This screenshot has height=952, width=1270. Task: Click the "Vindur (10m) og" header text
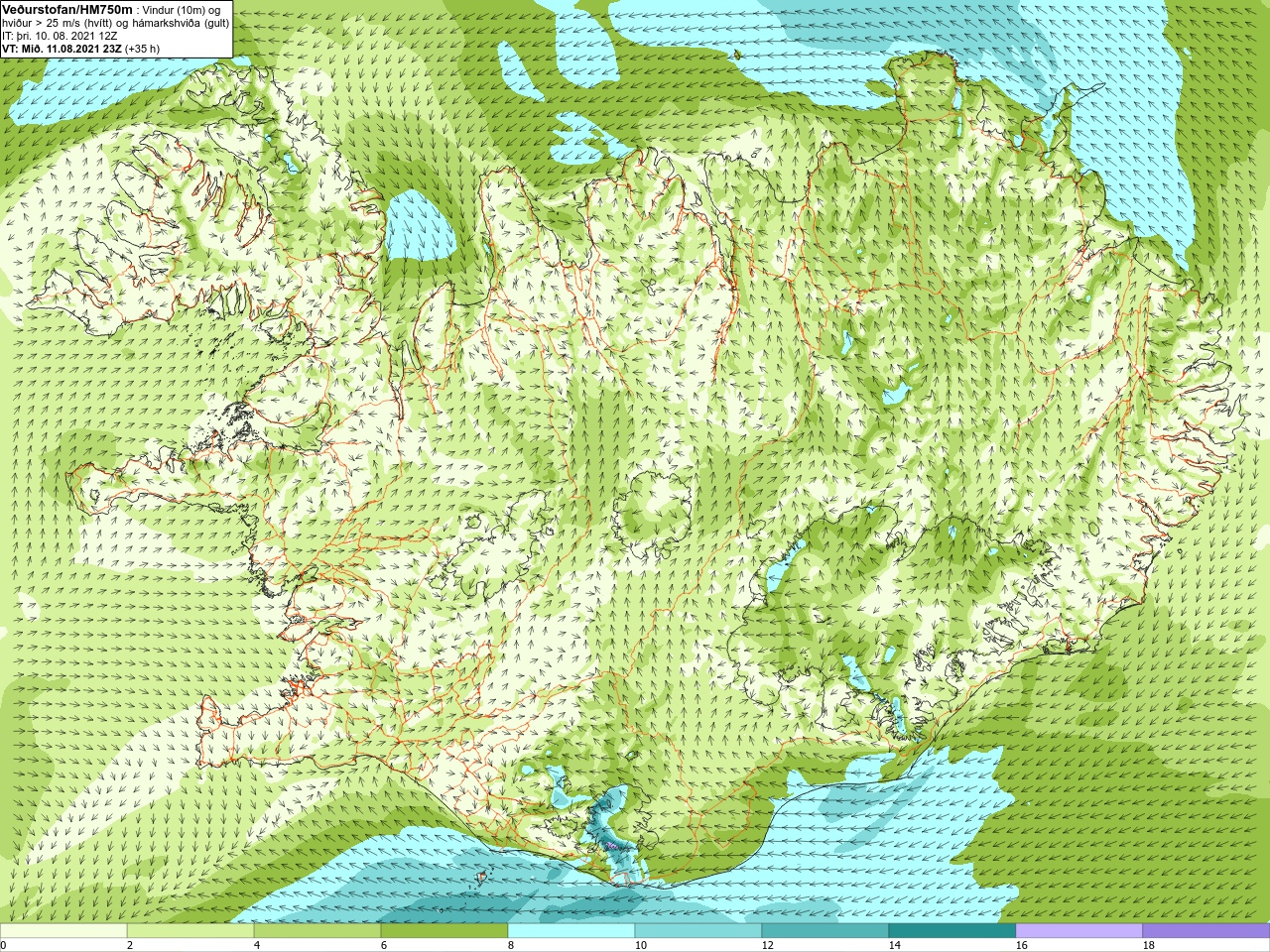183,10
